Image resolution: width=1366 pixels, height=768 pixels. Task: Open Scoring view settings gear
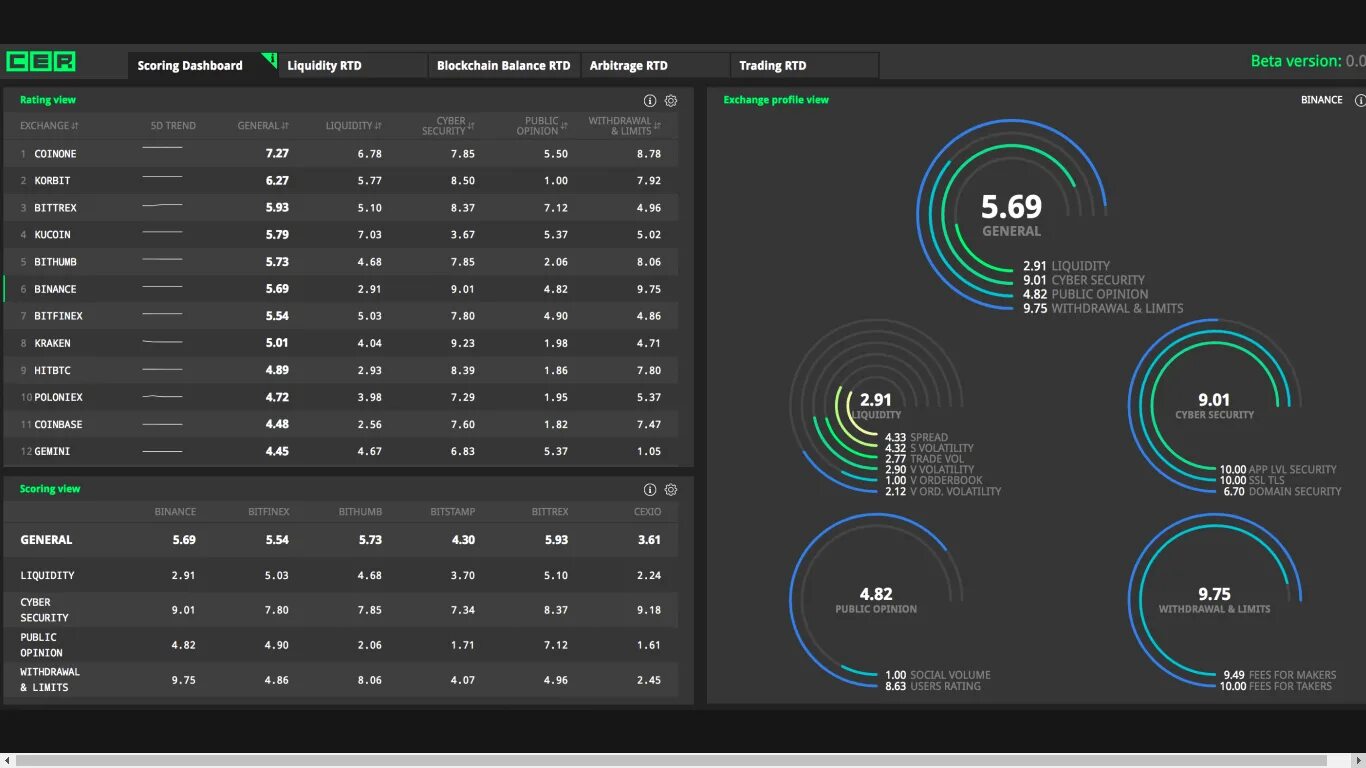[671, 490]
